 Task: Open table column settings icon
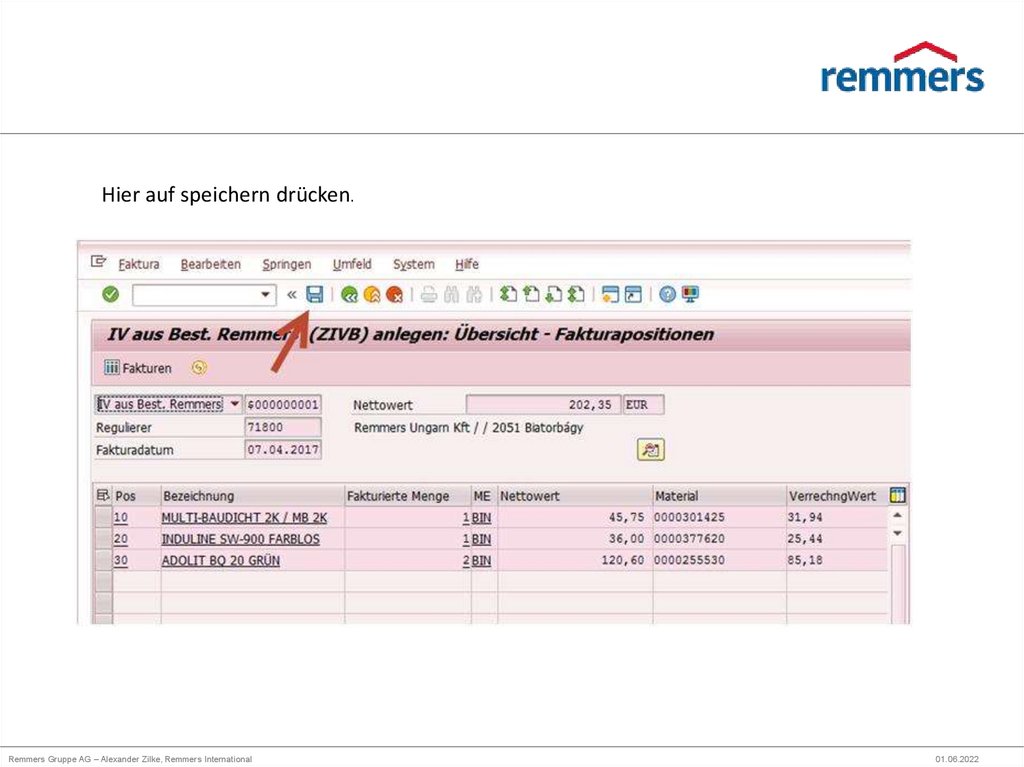(898, 495)
